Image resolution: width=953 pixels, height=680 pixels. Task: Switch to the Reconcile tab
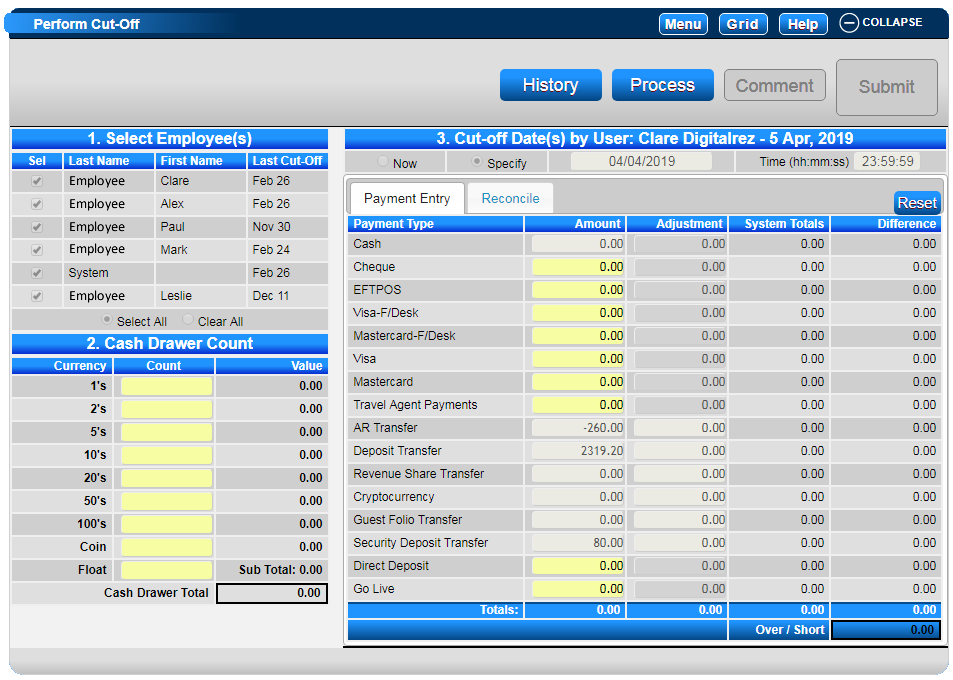pos(511,199)
